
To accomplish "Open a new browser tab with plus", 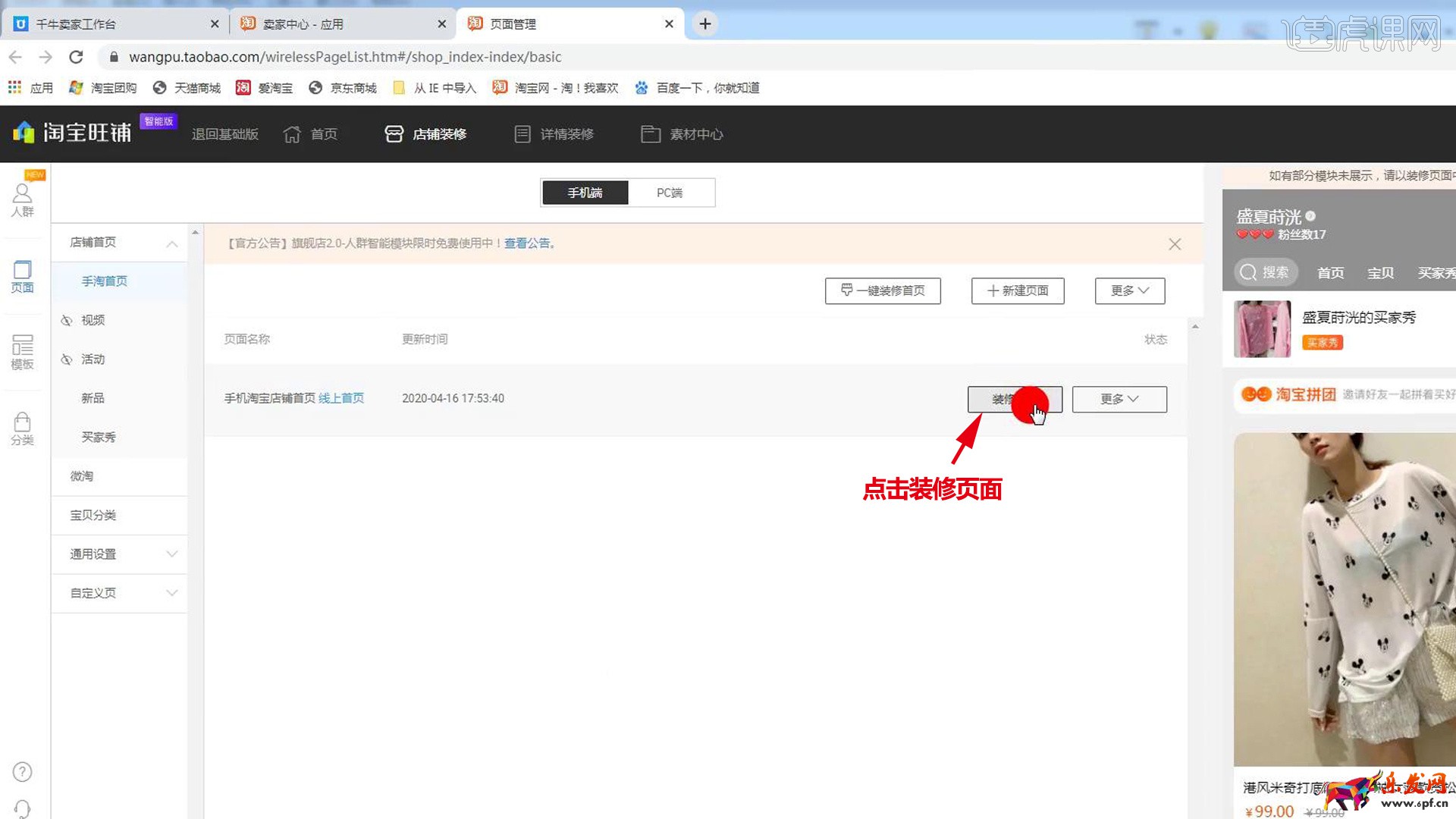I will tap(704, 24).
